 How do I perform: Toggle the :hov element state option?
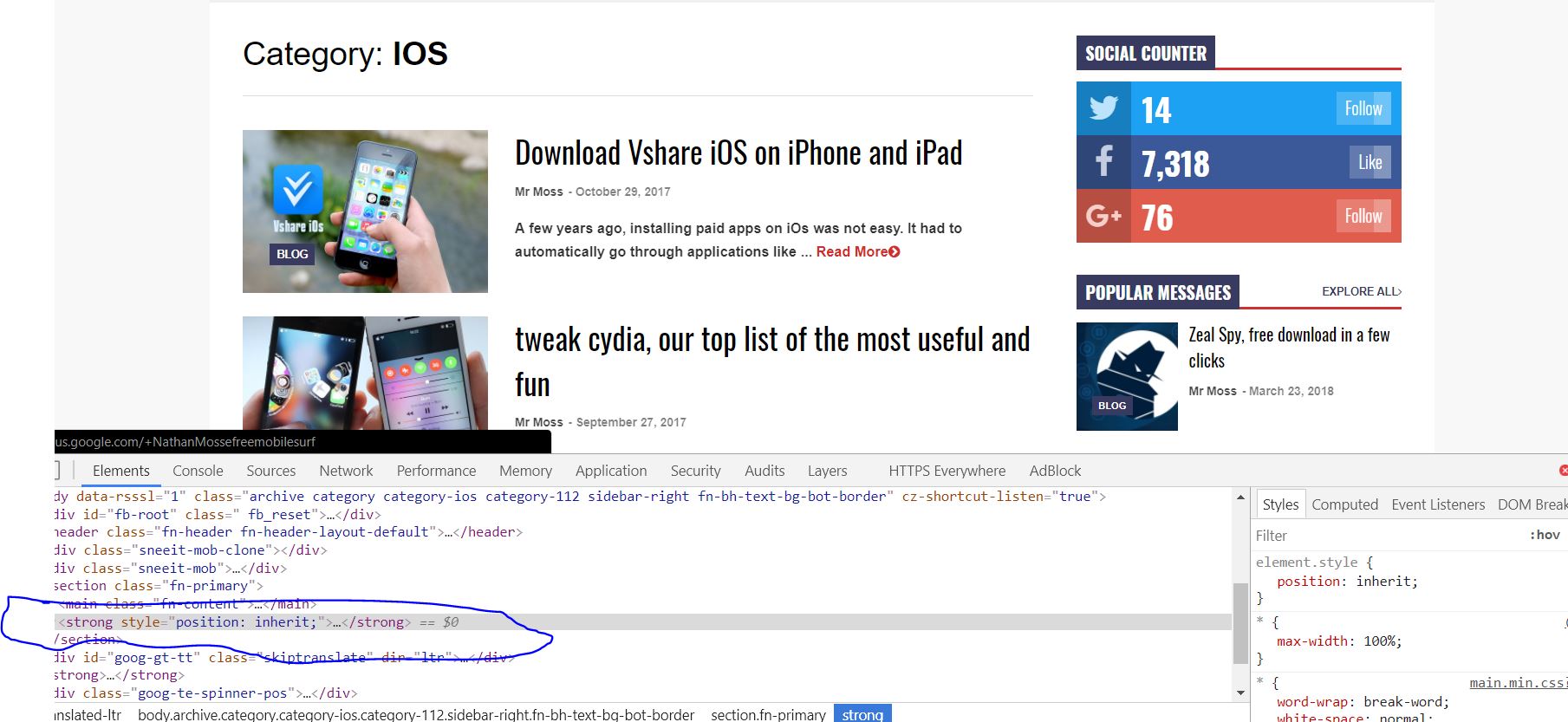tap(1544, 535)
